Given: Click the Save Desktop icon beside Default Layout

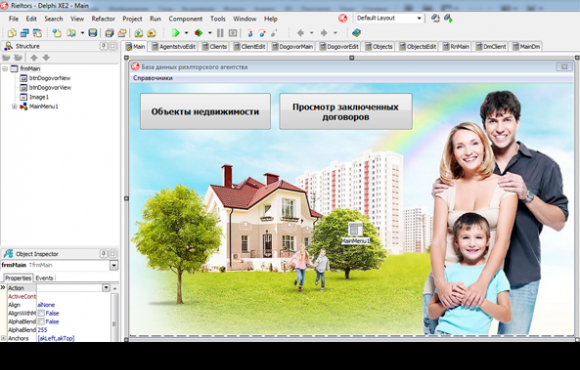Looking at the screenshot, I should [435, 18].
